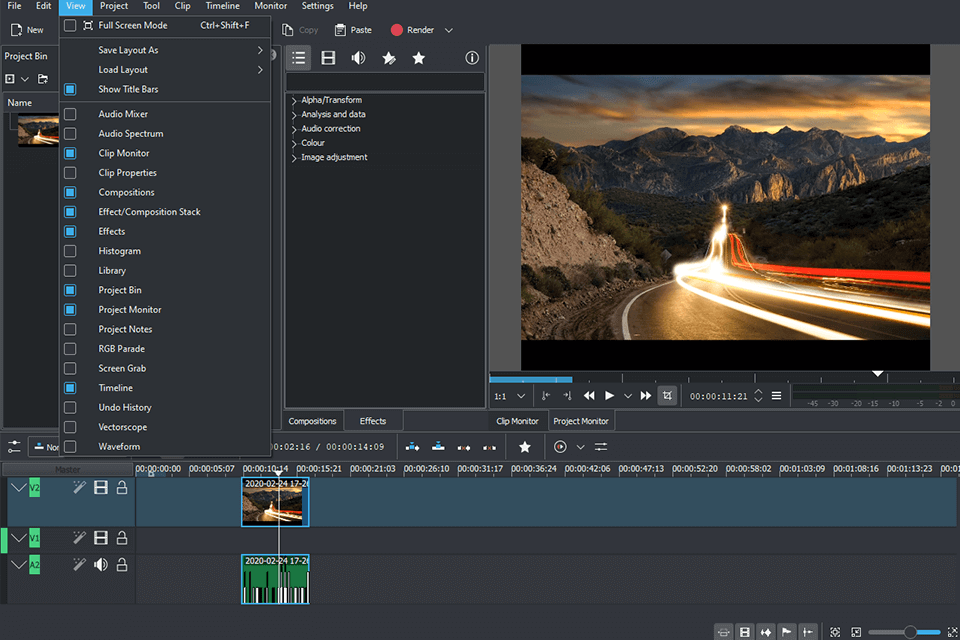Image resolution: width=960 pixels, height=640 pixels.
Task: Click the Paste button
Action: coord(353,31)
